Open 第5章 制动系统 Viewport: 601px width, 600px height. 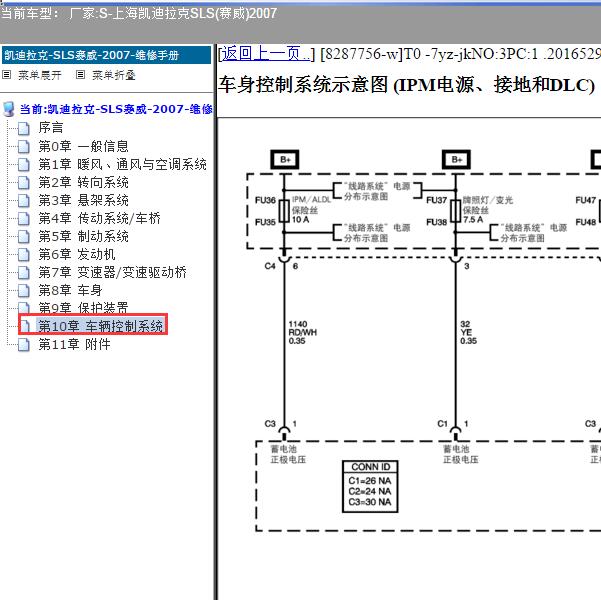[83, 236]
